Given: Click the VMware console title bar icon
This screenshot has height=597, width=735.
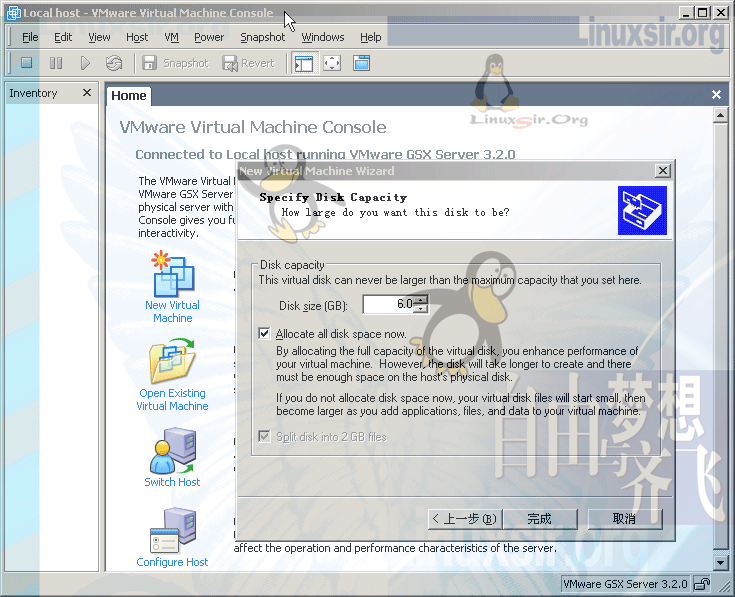Looking at the screenshot, I should tap(14, 13).
